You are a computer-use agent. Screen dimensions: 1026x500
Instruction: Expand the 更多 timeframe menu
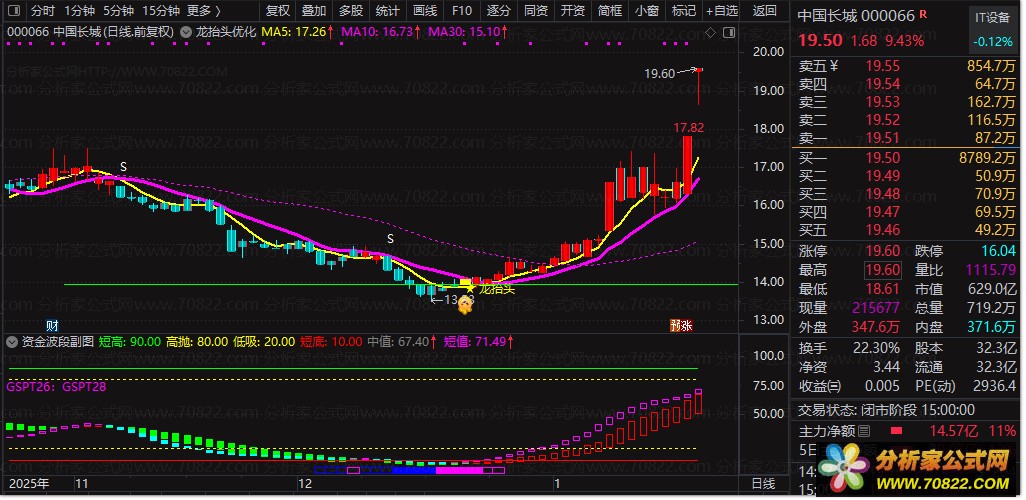click(x=203, y=10)
